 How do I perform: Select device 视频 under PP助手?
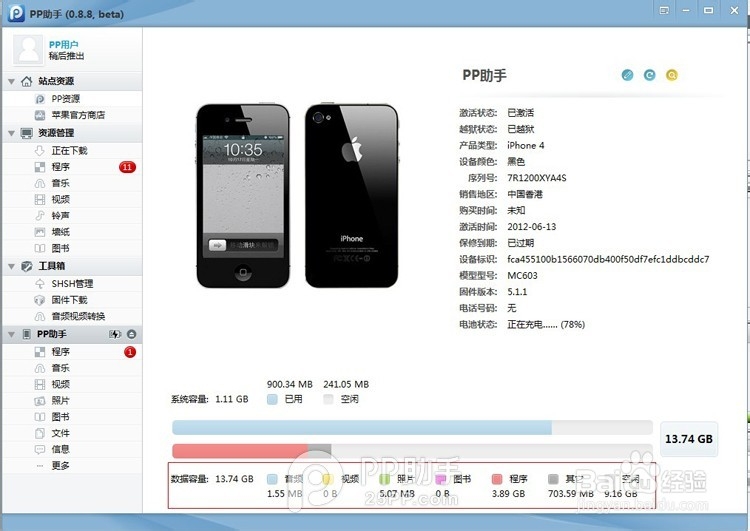[72, 385]
